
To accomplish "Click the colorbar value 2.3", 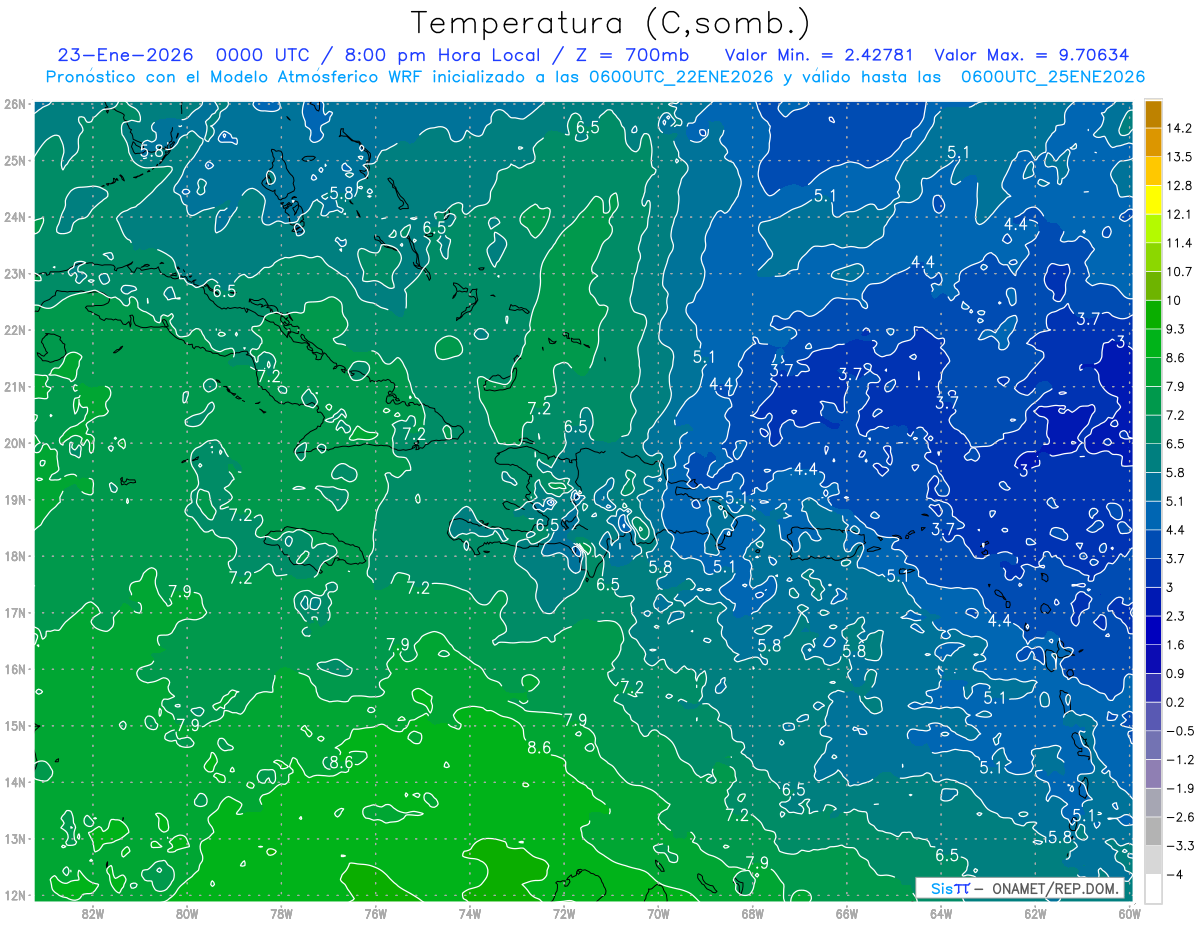I will pos(1175,616).
